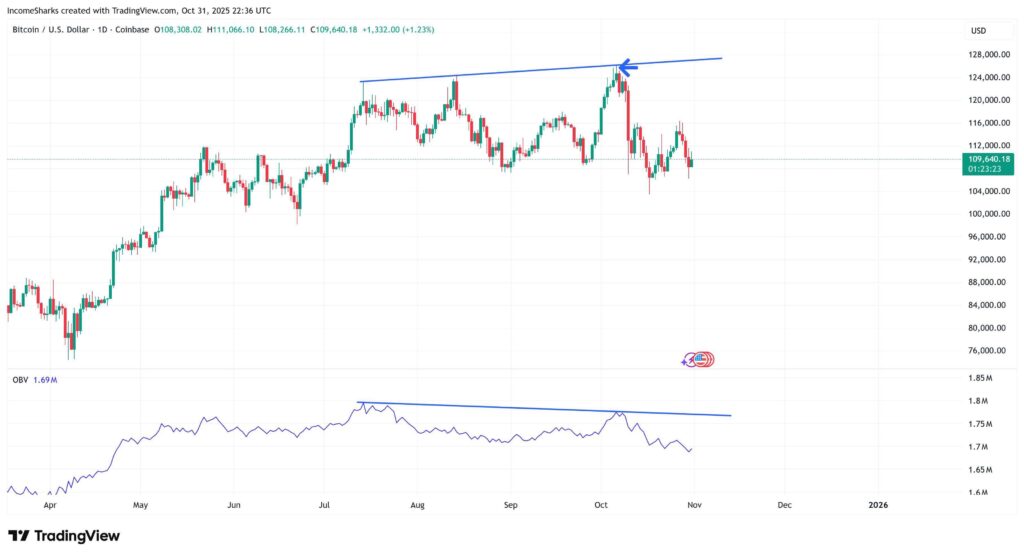
Task: Click the OBV value 1.69M
Action: pos(46,380)
